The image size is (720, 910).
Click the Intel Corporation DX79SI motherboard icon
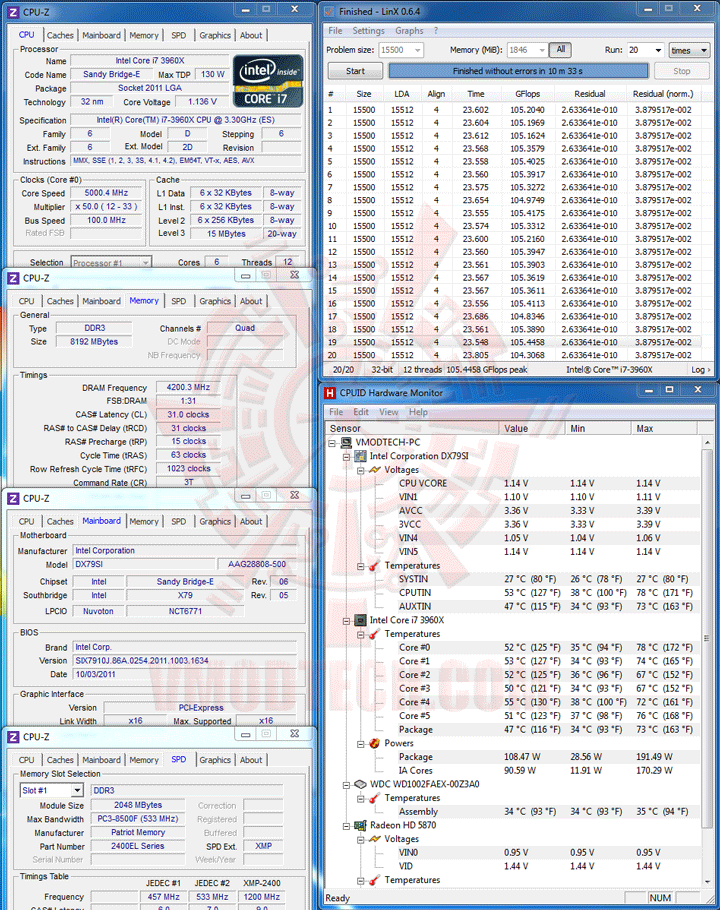360,456
